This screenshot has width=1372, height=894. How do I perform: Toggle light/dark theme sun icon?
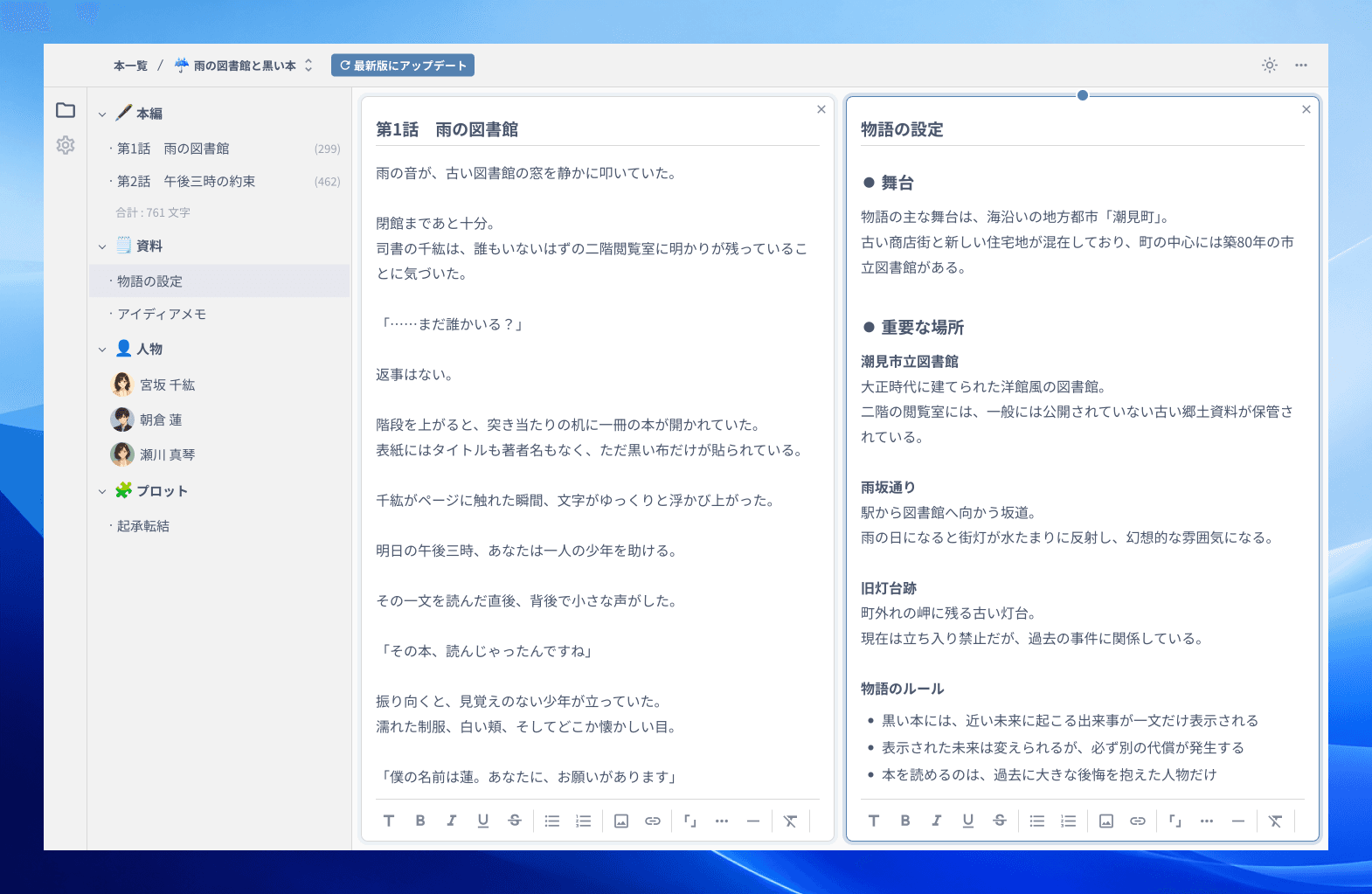point(1270,66)
